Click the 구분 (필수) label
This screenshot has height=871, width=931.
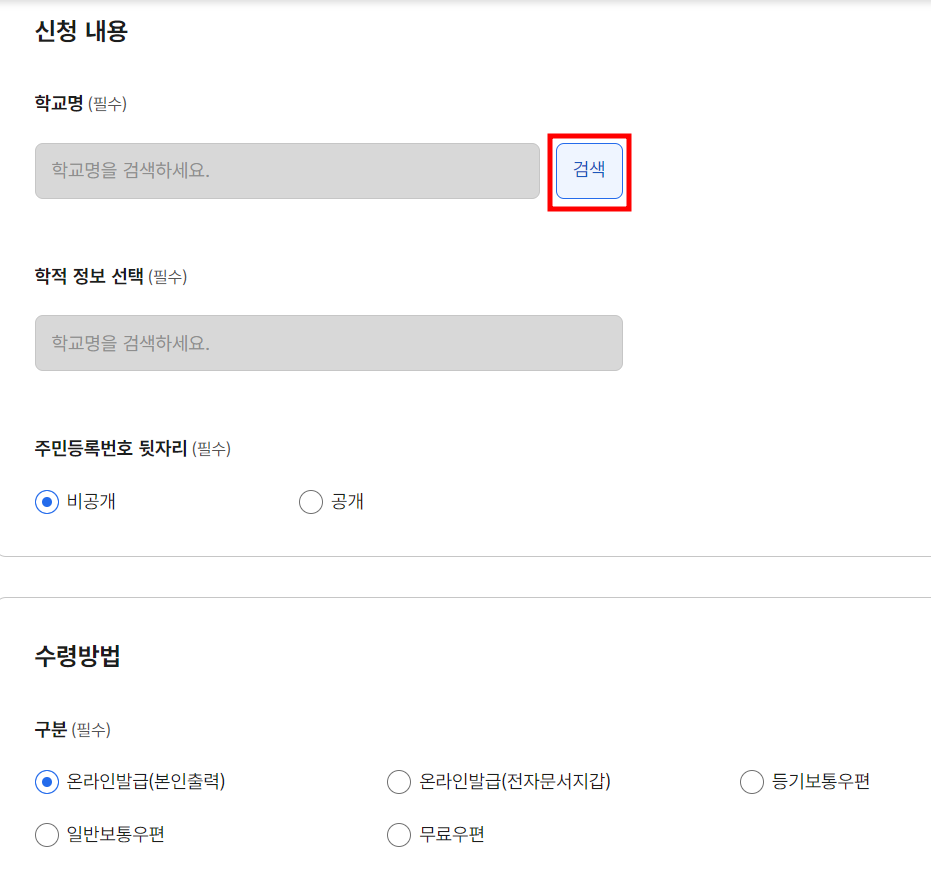tap(60, 730)
